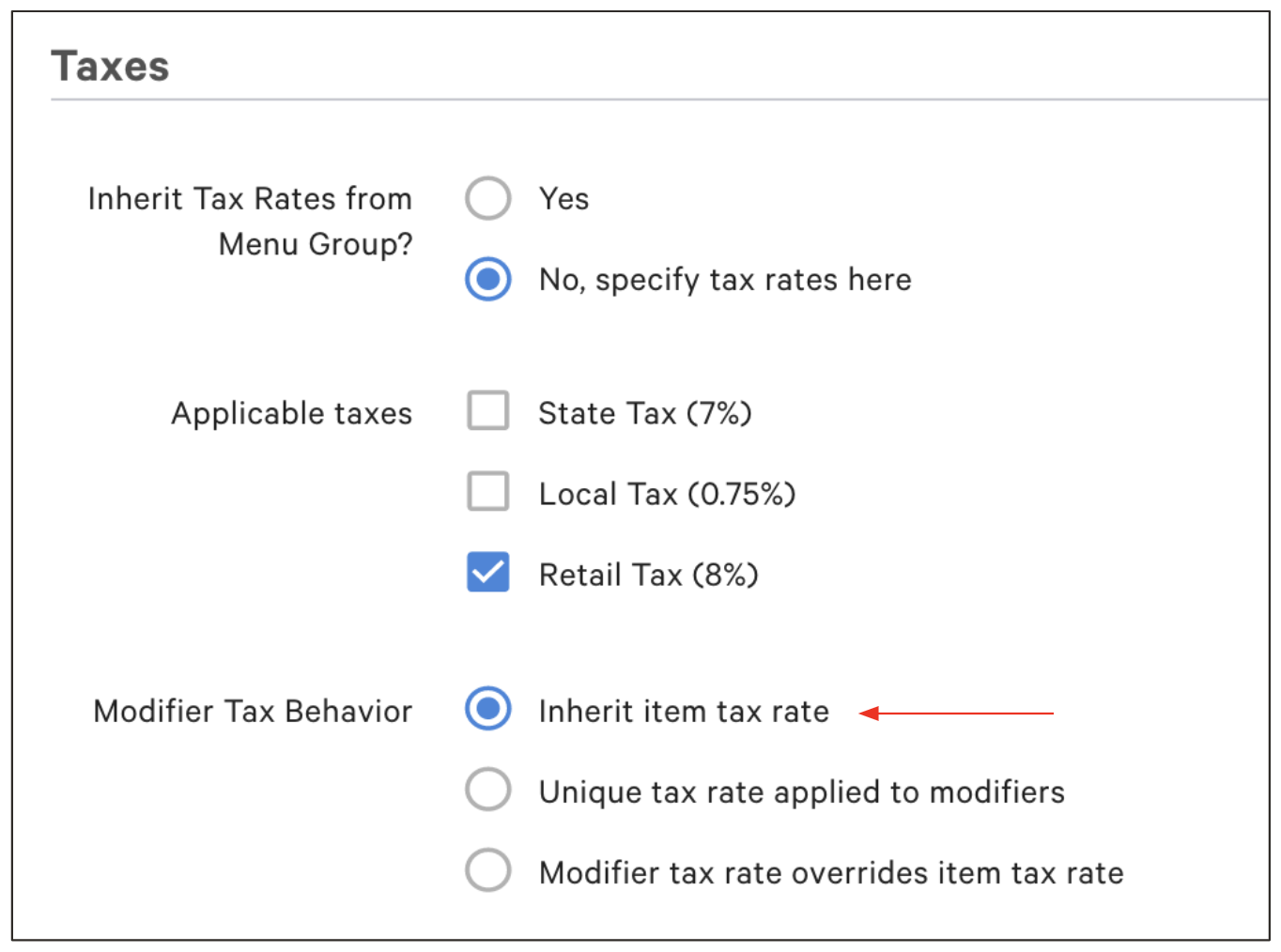This screenshot has width=1281, height=952.
Task: Click the Retail Tax (8%) label text
Action: [x=648, y=574]
